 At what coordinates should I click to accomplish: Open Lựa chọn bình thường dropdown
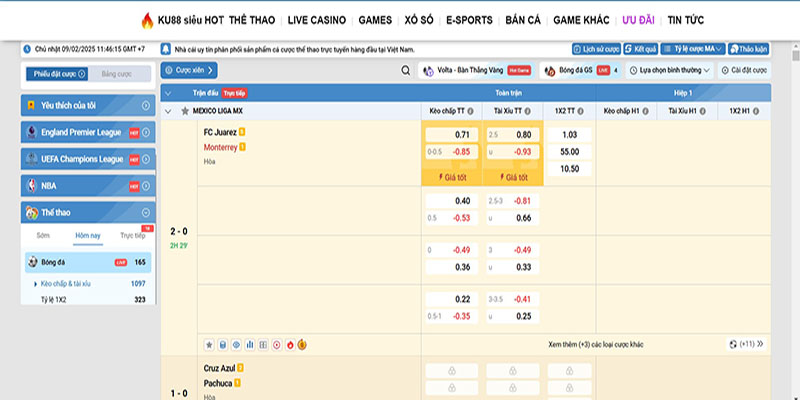676,71
